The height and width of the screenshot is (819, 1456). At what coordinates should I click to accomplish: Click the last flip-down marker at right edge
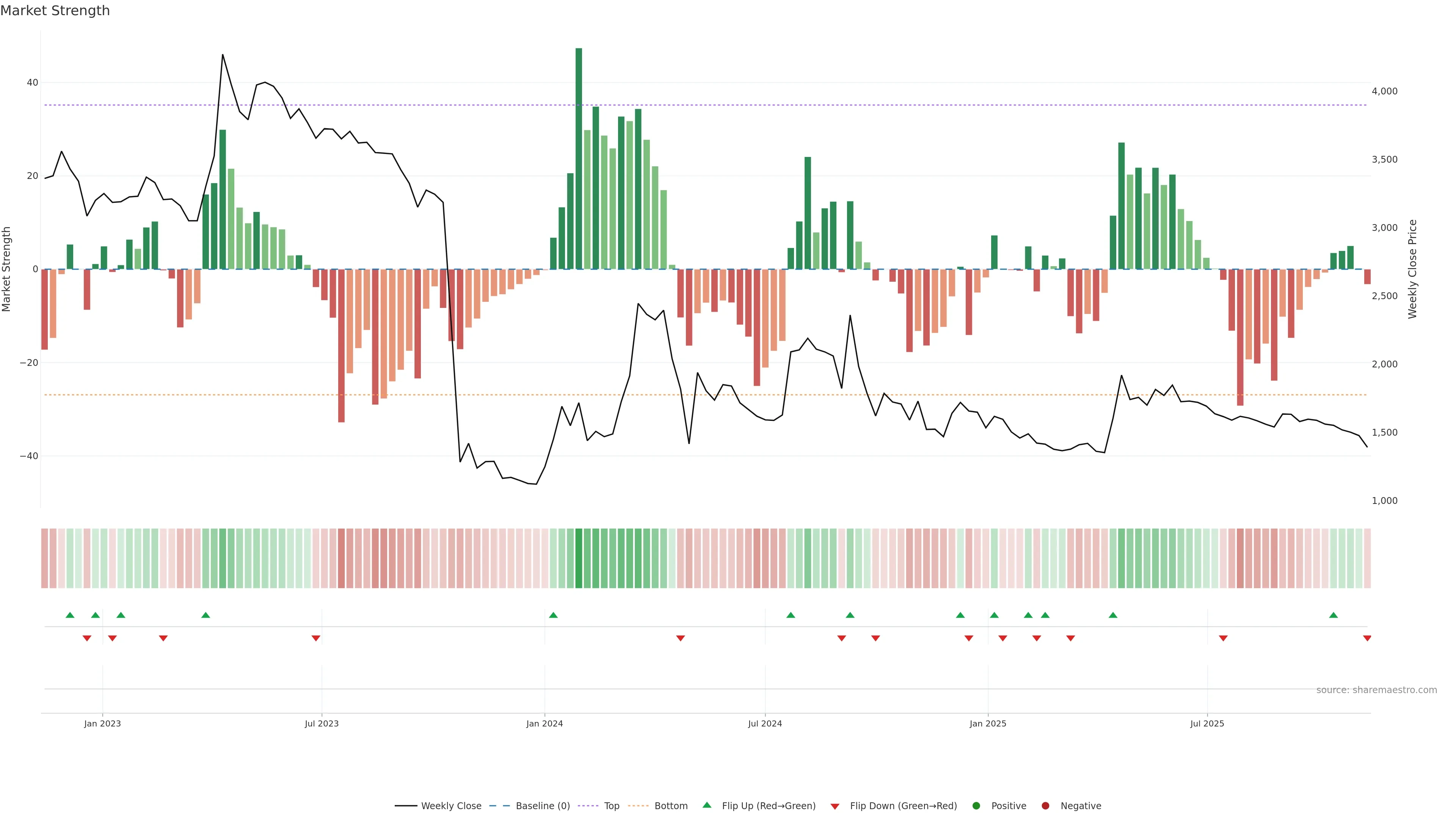(x=1367, y=638)
